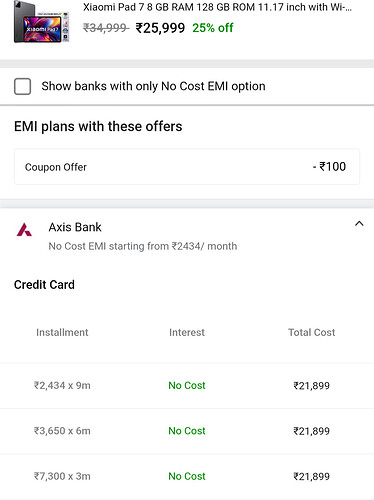Screen dimensions: 374x500
Task: Click the ₹25,999 discounted price
Action: [160, 28]
